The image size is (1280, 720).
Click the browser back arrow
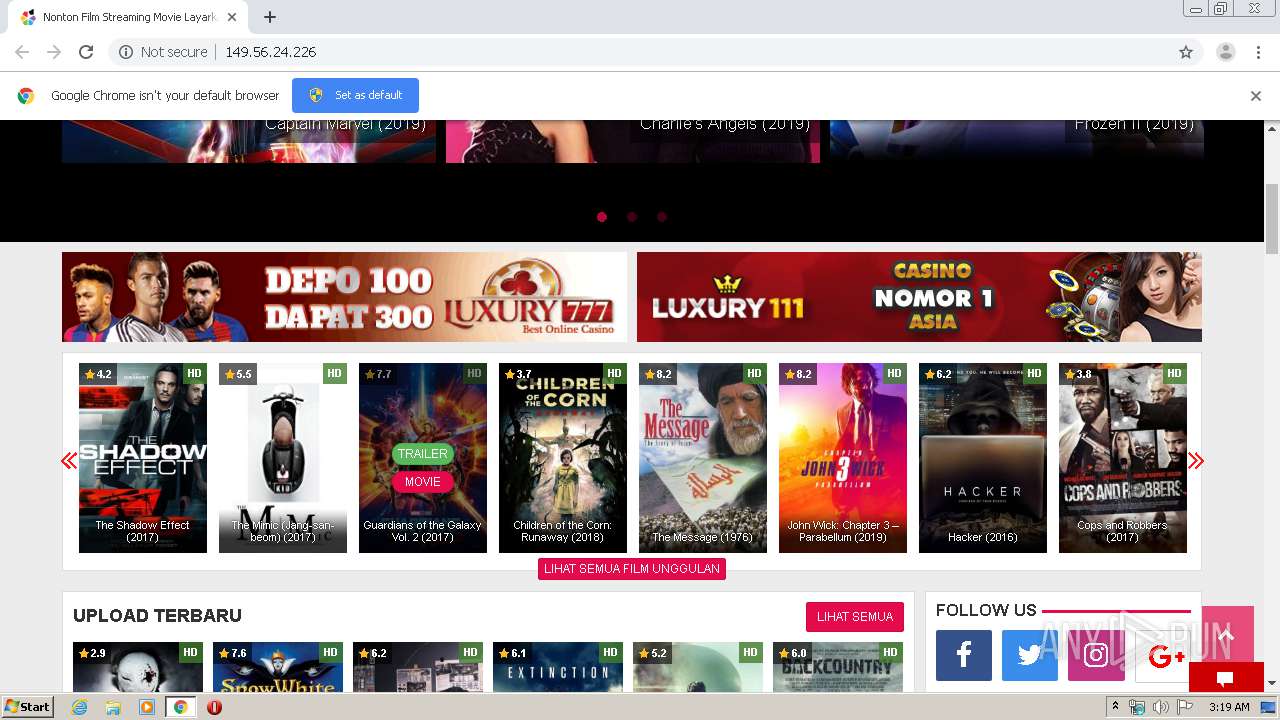point(22,52)
